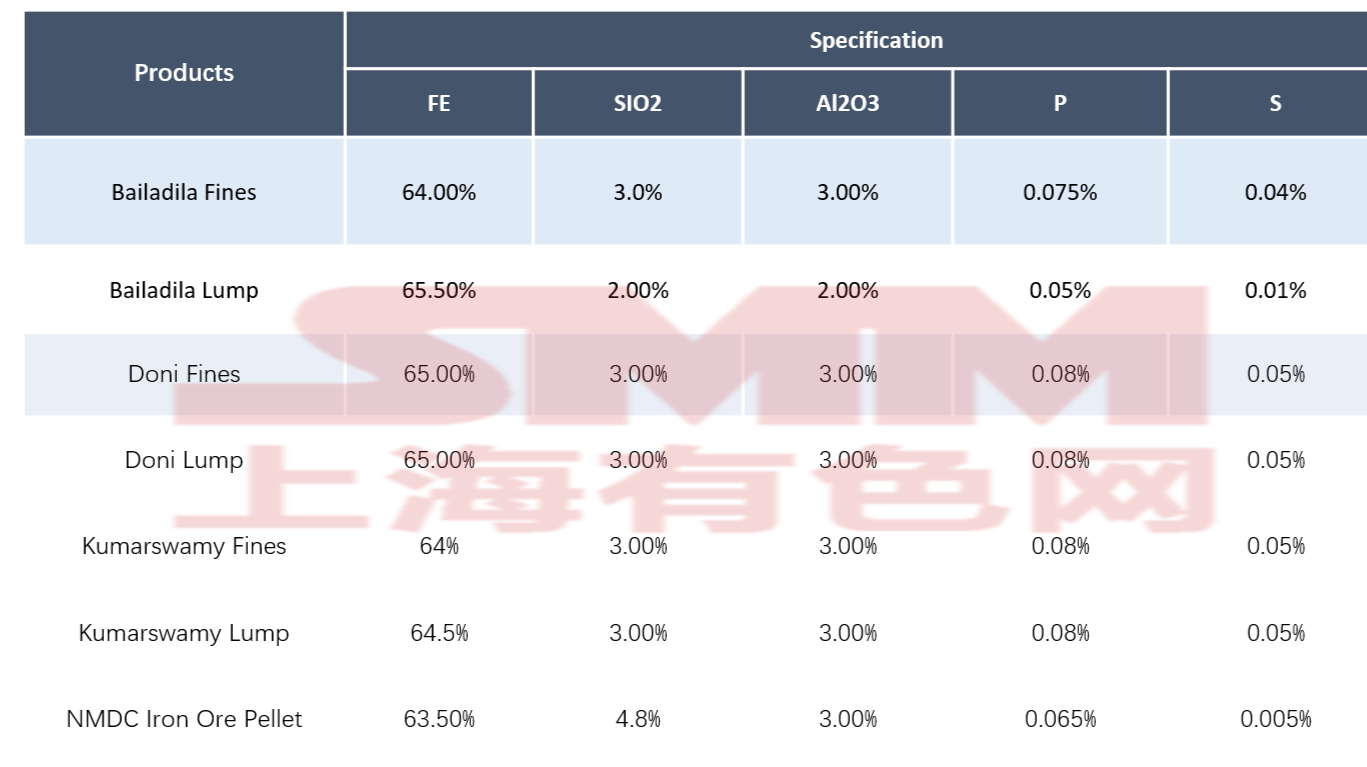Select the 0.075% P value

pyautogui.click(x=1060, y=192)
